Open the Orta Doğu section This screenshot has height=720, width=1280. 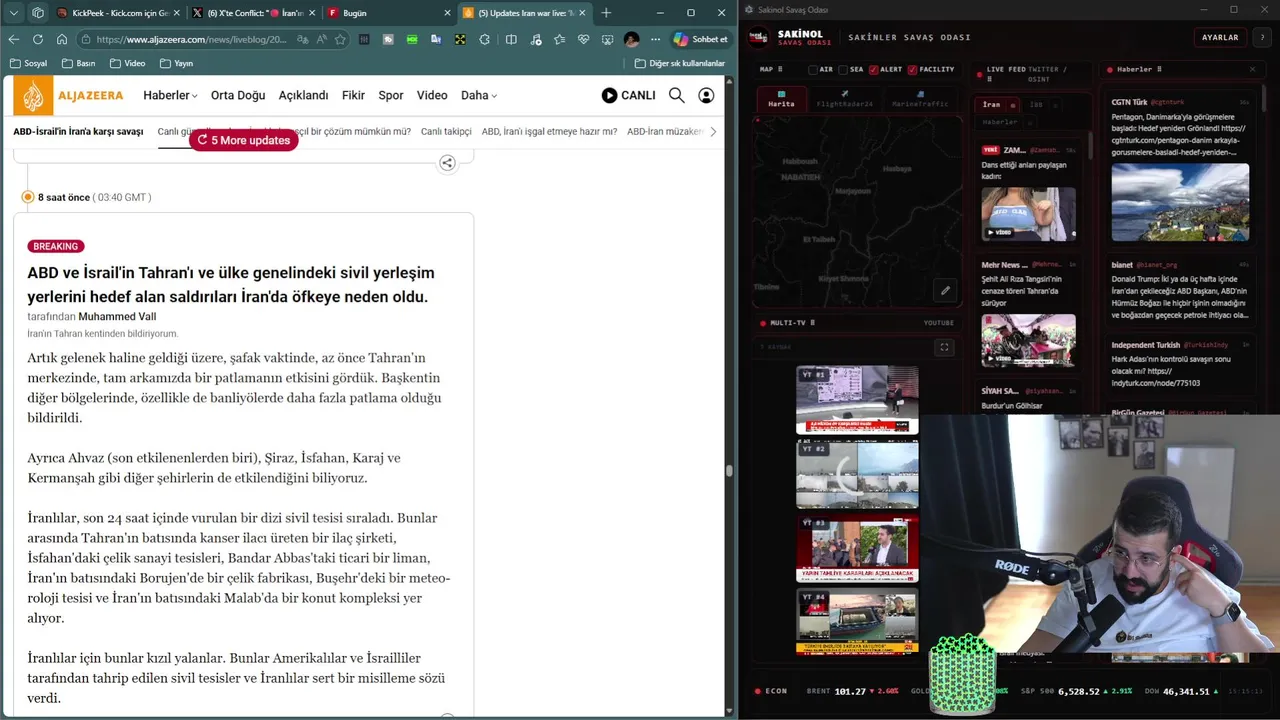[238, 95]
